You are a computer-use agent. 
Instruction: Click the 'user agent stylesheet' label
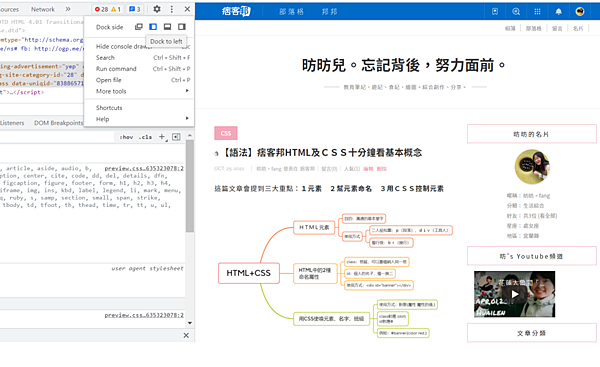click(x=147, y=269)
